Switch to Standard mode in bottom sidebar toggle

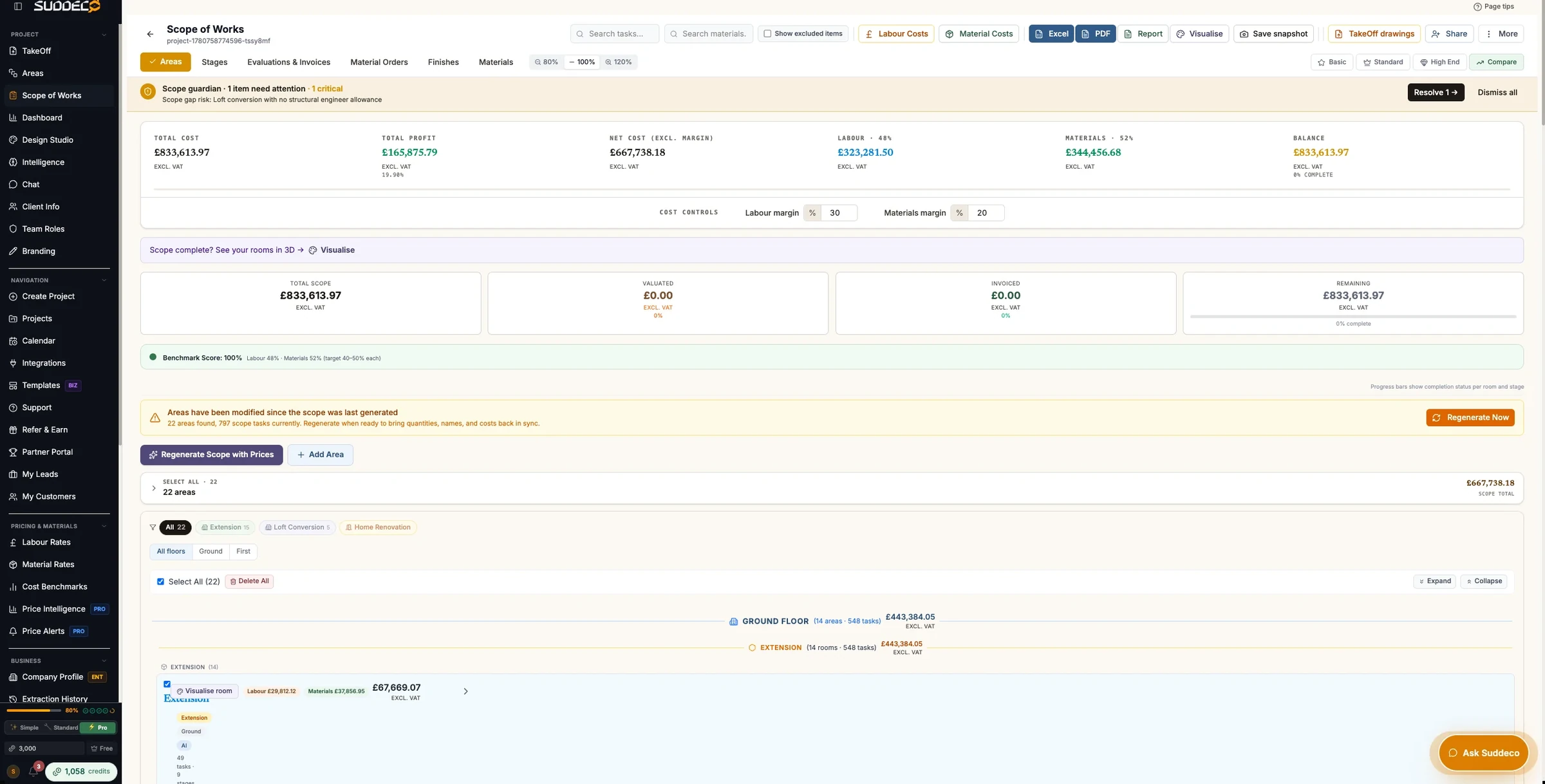(x=61, y=727)
